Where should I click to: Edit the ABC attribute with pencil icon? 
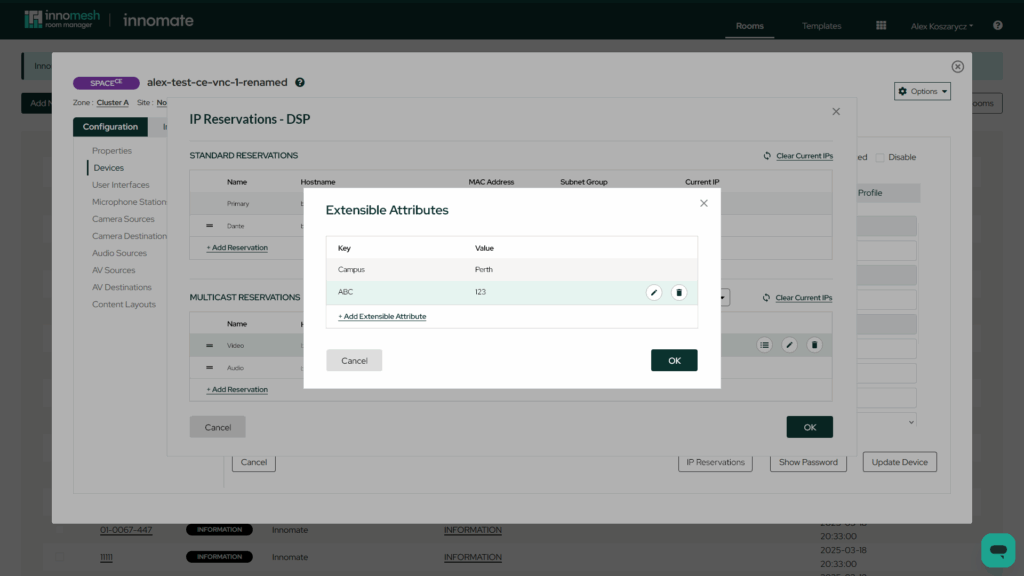(653, 292)
